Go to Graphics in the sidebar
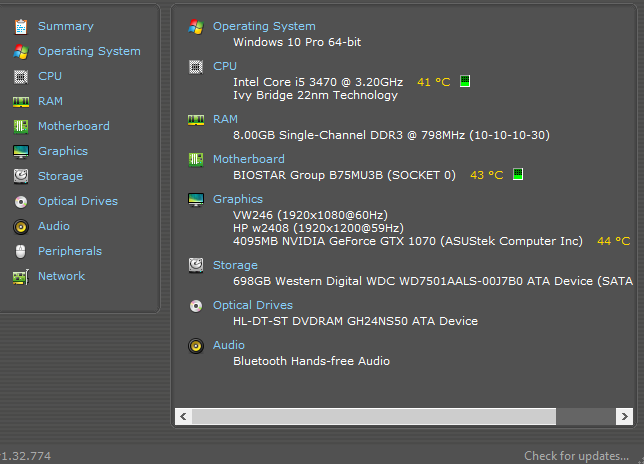Viewport: 644px width, 464px height. coord(63,152)
